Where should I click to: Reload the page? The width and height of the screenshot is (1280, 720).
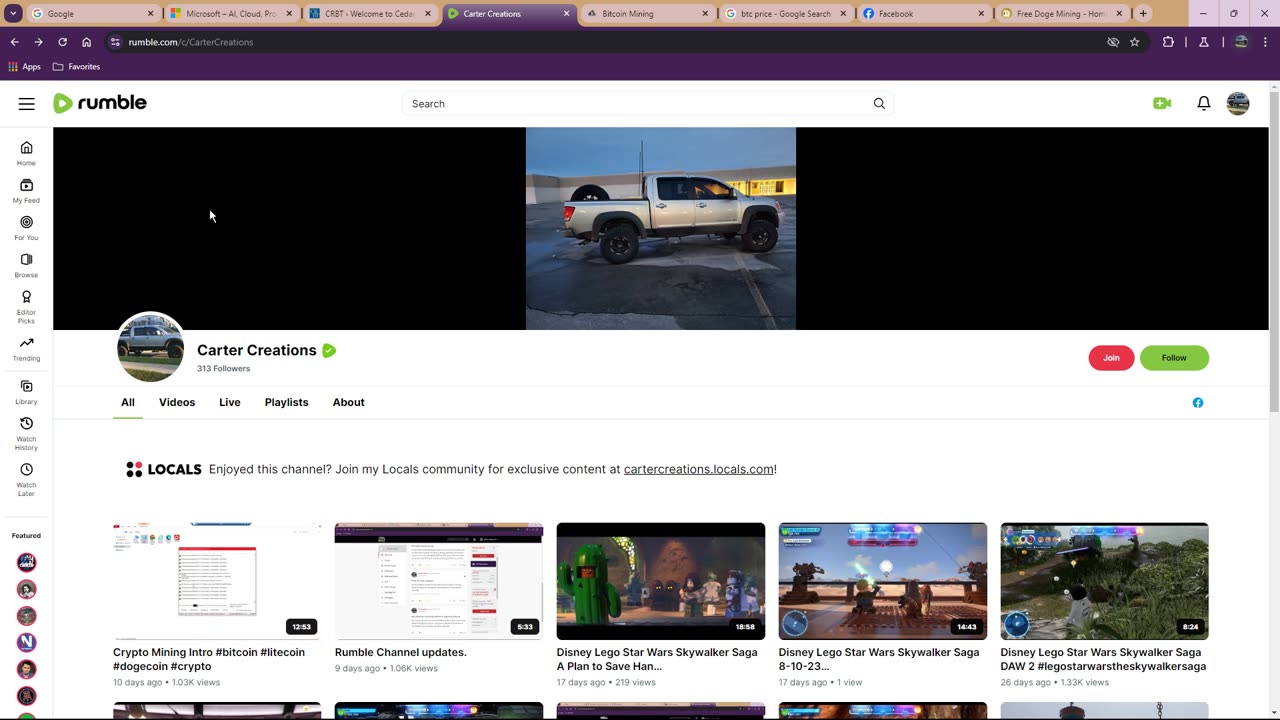tap(62, 42)
